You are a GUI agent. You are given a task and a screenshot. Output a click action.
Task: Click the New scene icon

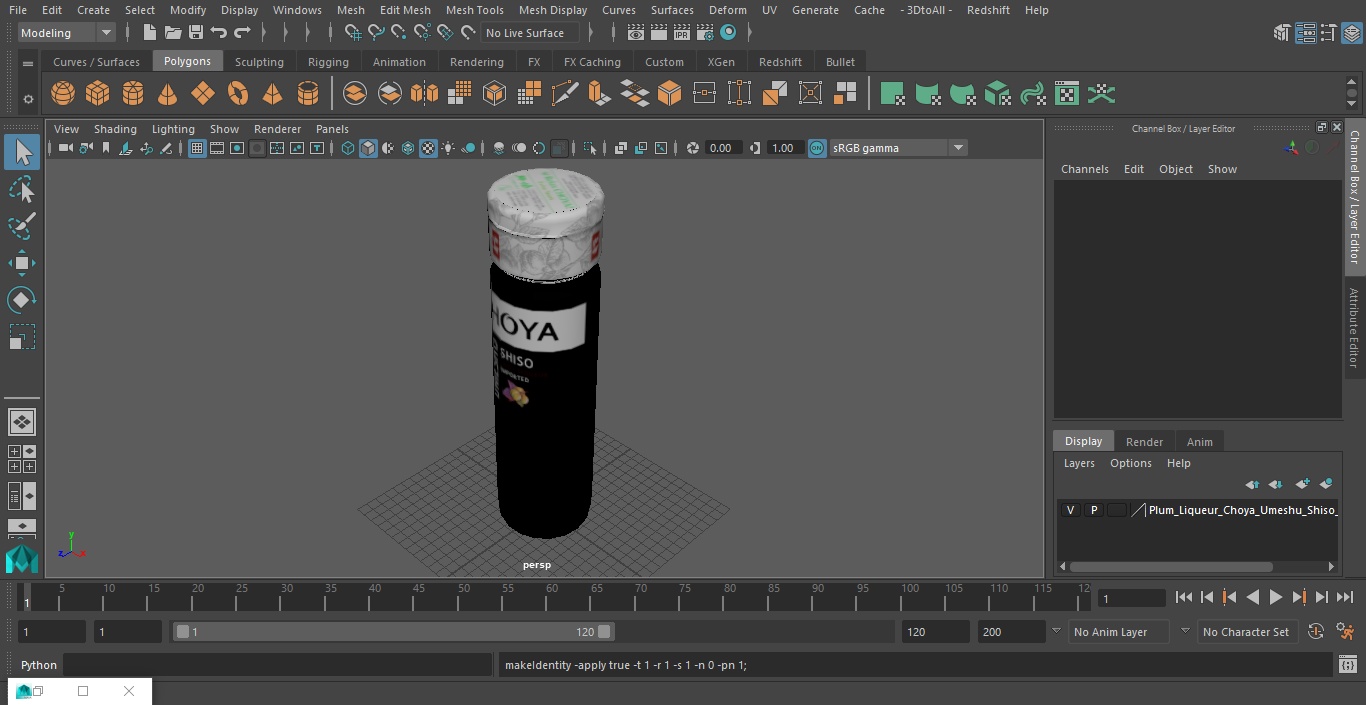148,33
